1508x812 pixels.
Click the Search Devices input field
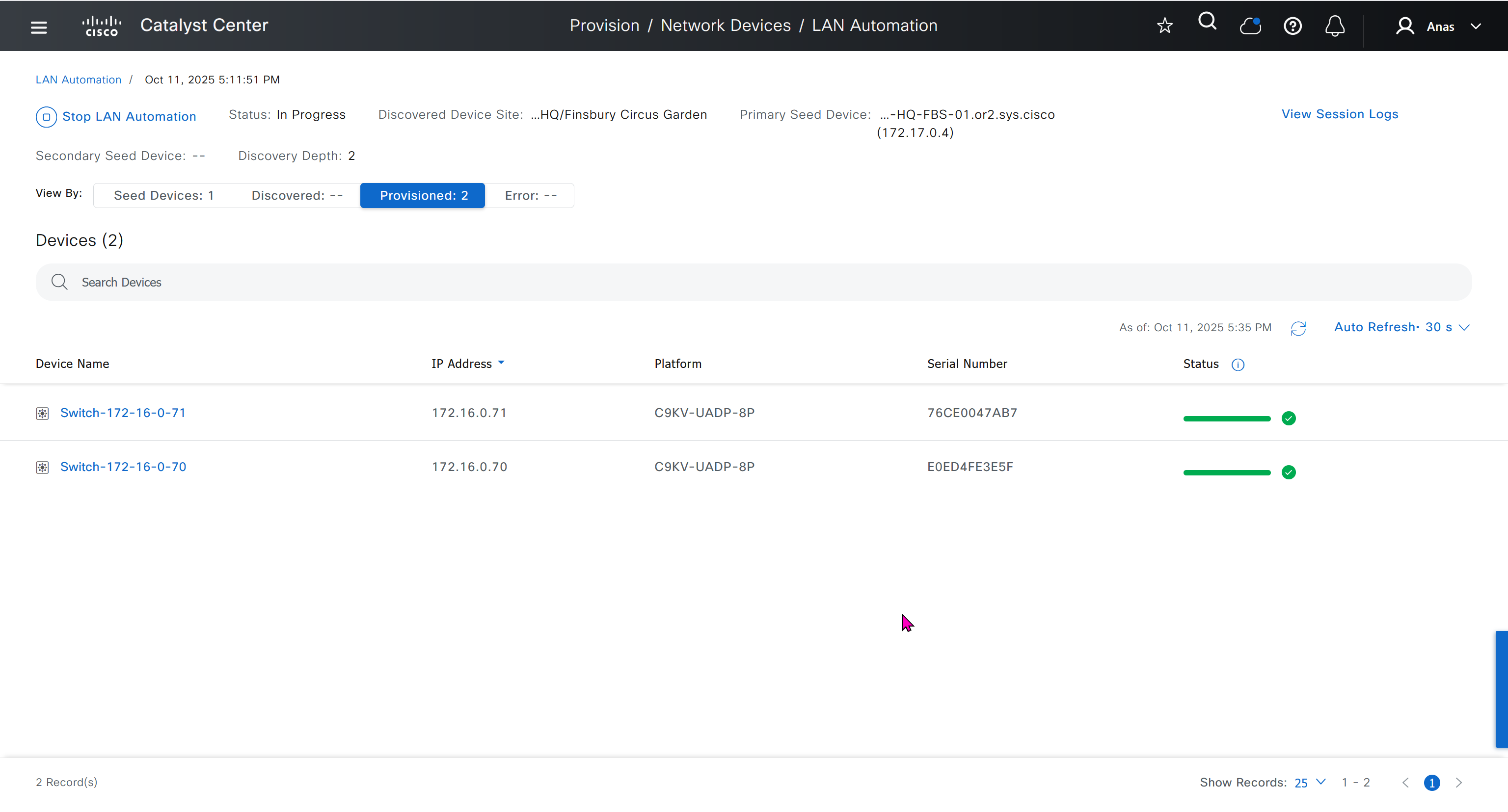tap(754, 283)
